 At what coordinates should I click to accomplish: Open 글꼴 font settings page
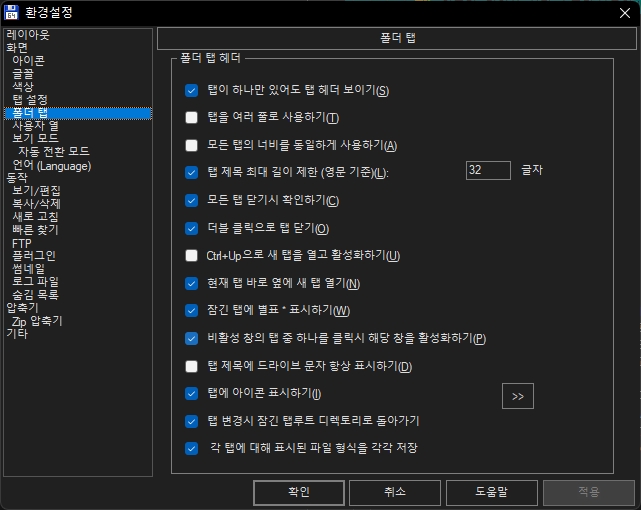click(23, 74)
